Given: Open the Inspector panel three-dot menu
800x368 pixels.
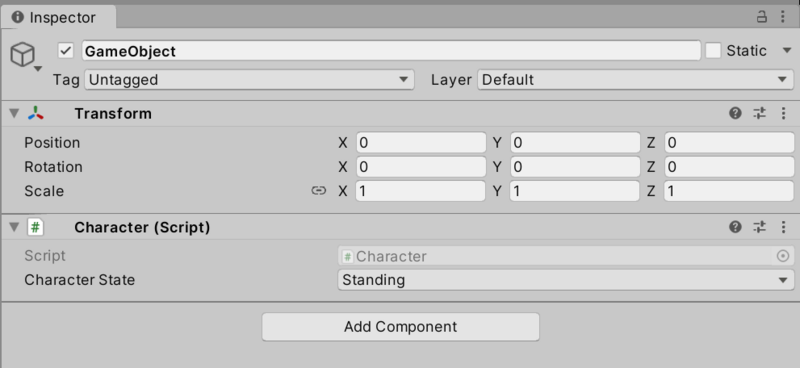Looking at the screenshot, I should 783,17.
